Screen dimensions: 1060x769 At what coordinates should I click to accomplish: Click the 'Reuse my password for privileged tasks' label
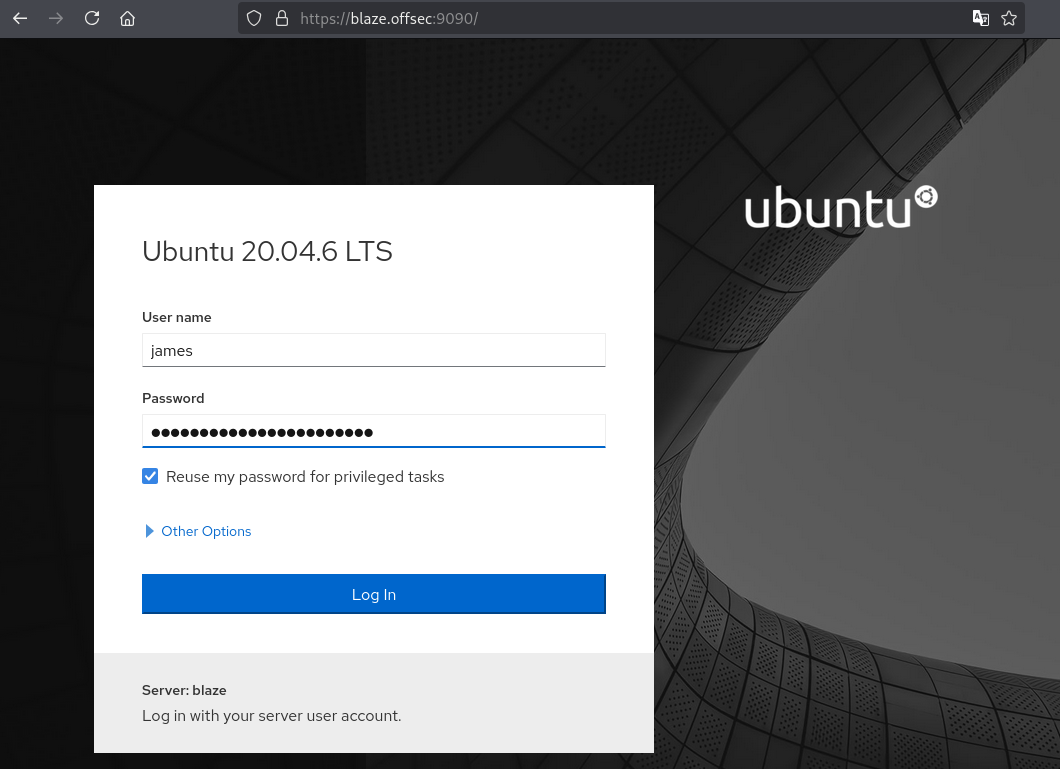tap(305, 477)
